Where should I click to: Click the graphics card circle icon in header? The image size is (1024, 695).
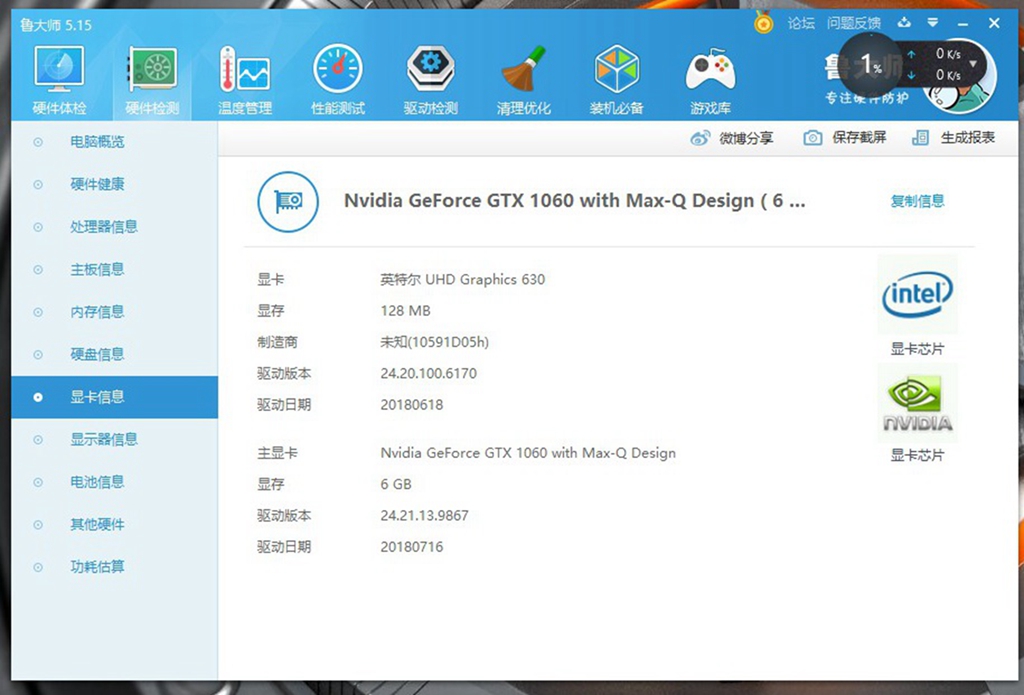[x=288, y=202]
